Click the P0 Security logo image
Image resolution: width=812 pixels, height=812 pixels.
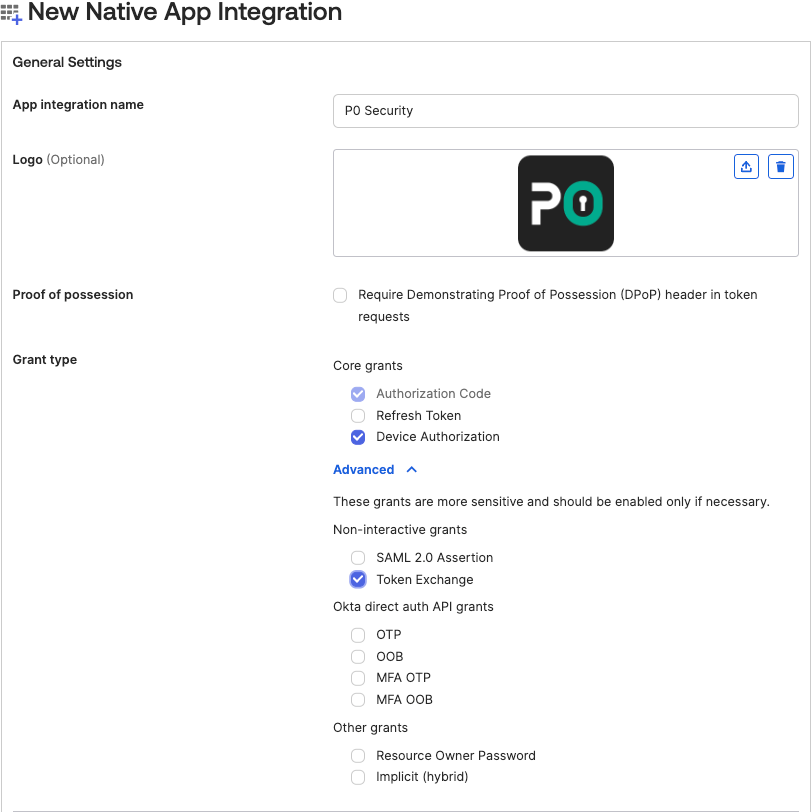click(565, 203)
